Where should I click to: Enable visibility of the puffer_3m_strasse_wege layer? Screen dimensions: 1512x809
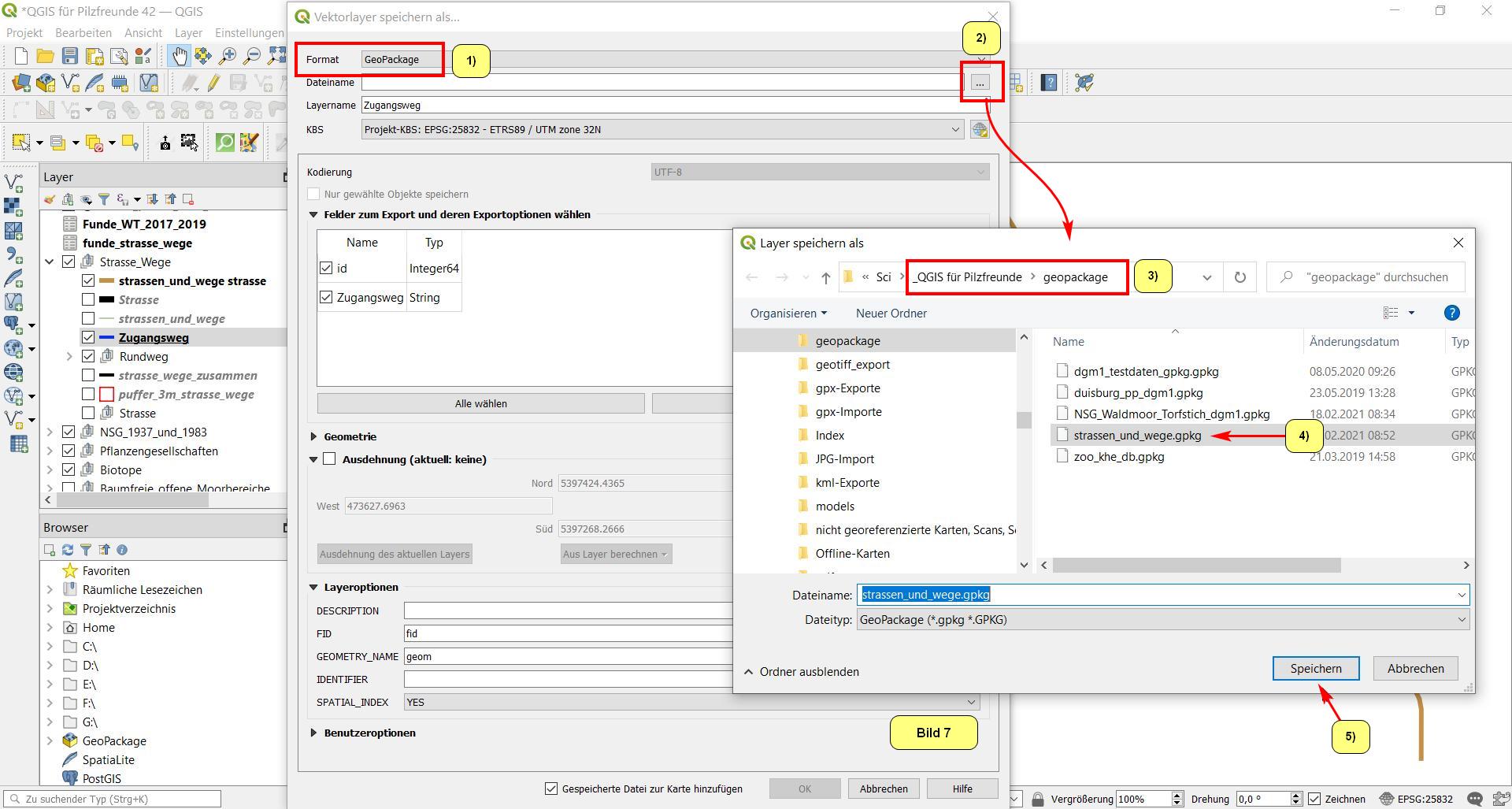click(x=88, y=395)
